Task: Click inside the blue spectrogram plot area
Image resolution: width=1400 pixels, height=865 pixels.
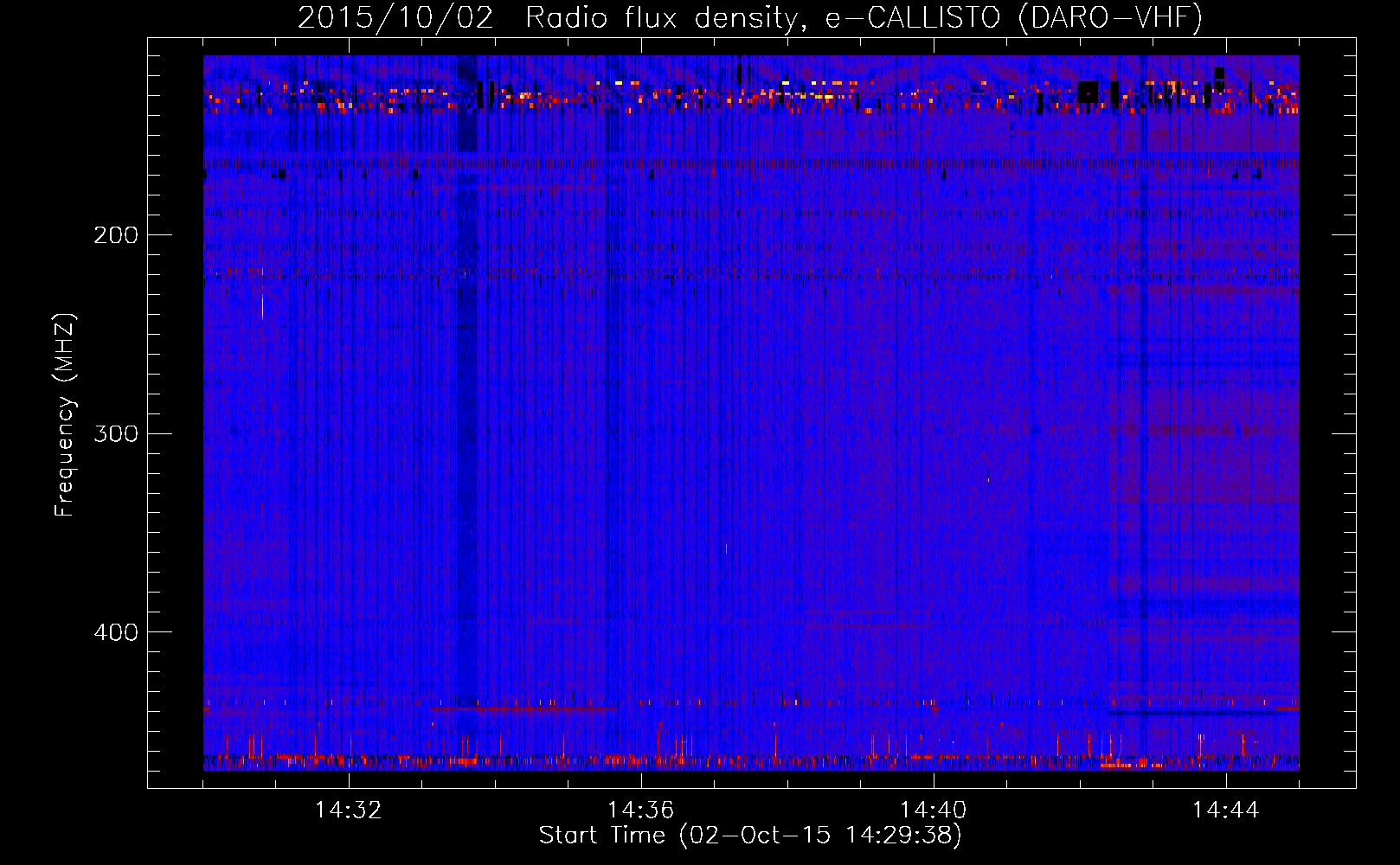Action: 751,413
